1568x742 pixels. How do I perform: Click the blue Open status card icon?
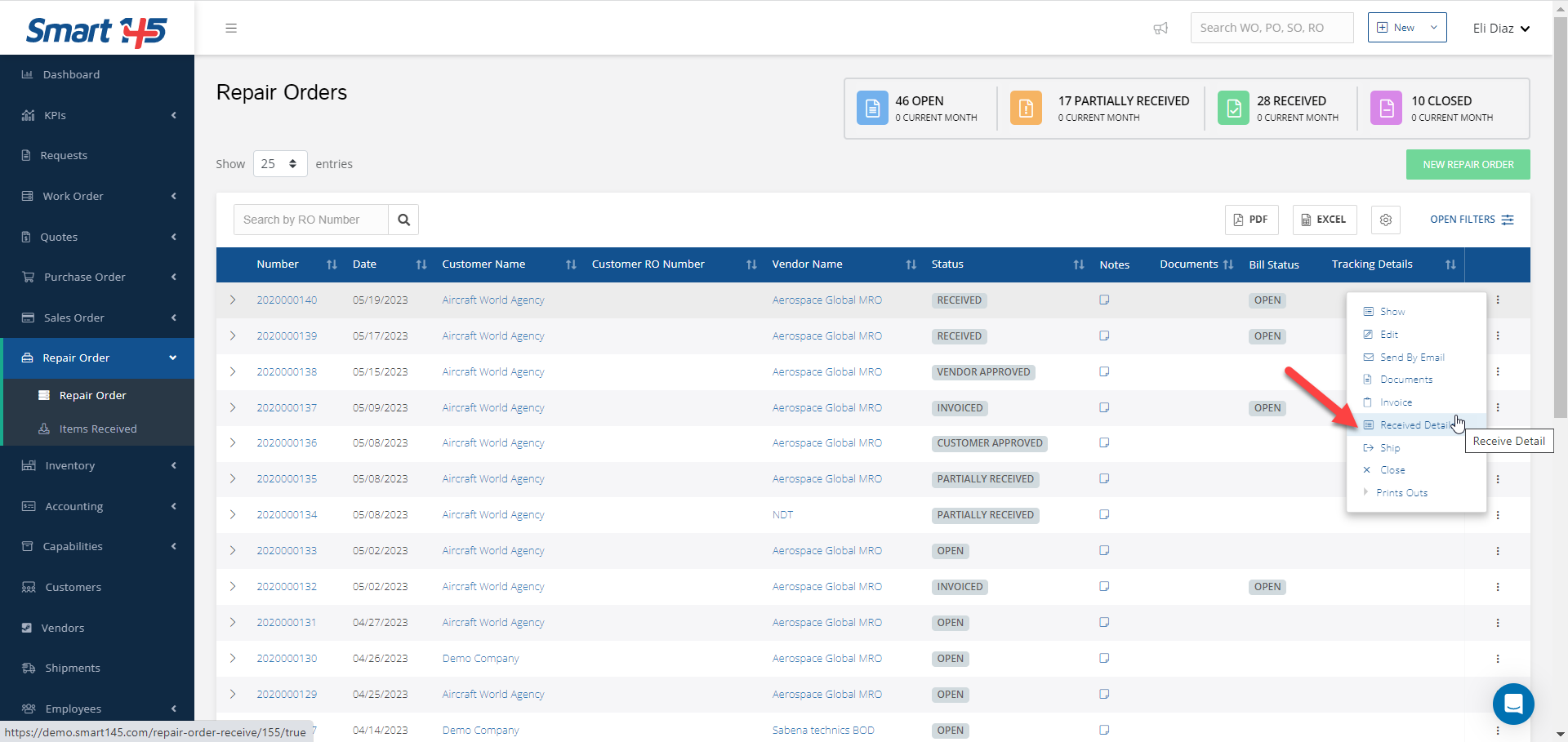[872, 108]
